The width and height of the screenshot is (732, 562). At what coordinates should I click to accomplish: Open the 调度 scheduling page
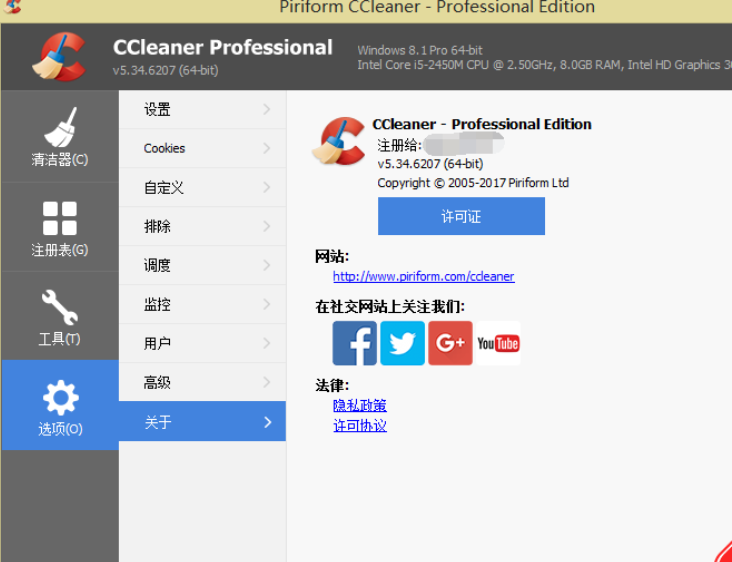pos(203,265)
